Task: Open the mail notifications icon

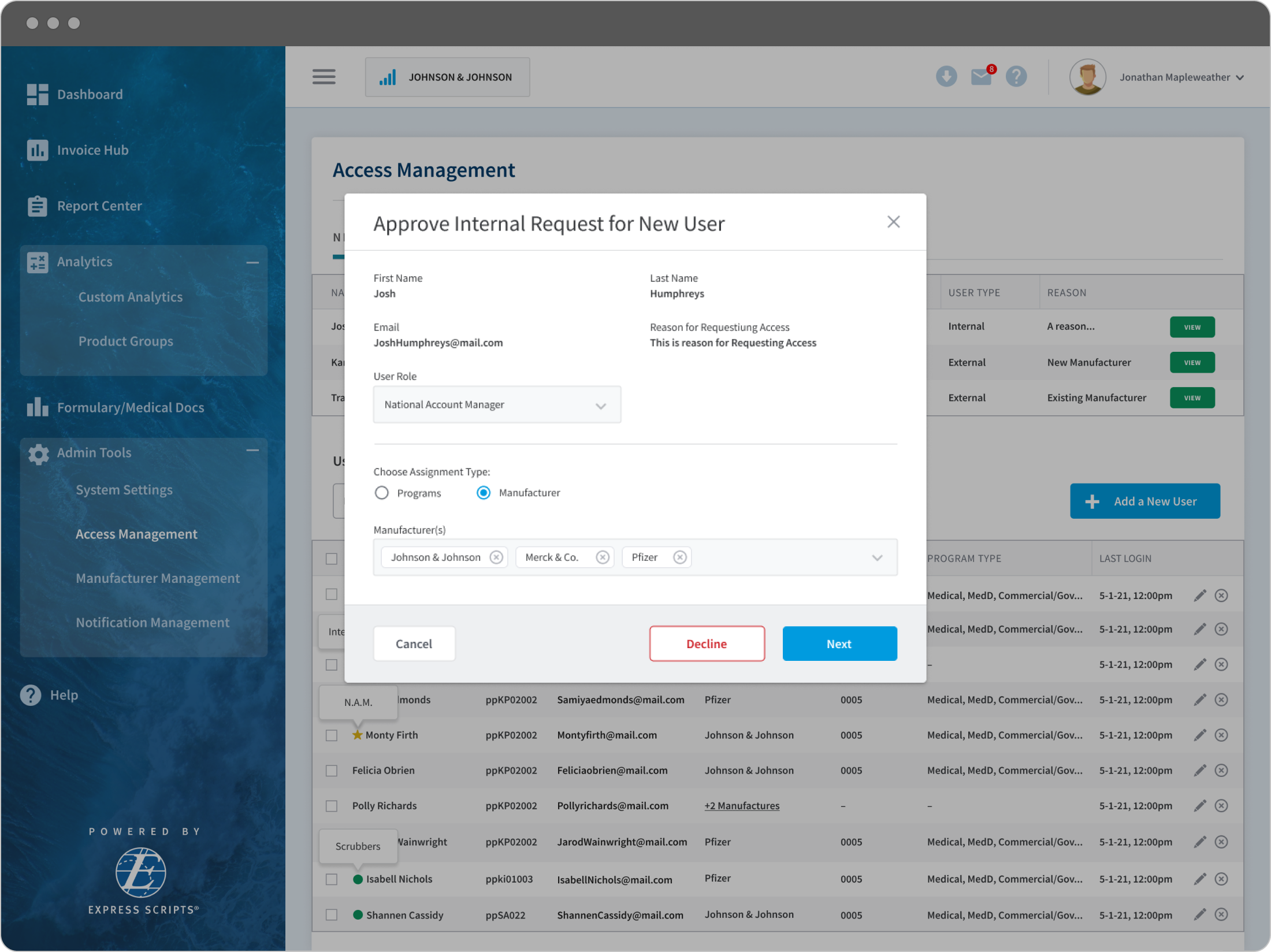Action: [982, 76]
